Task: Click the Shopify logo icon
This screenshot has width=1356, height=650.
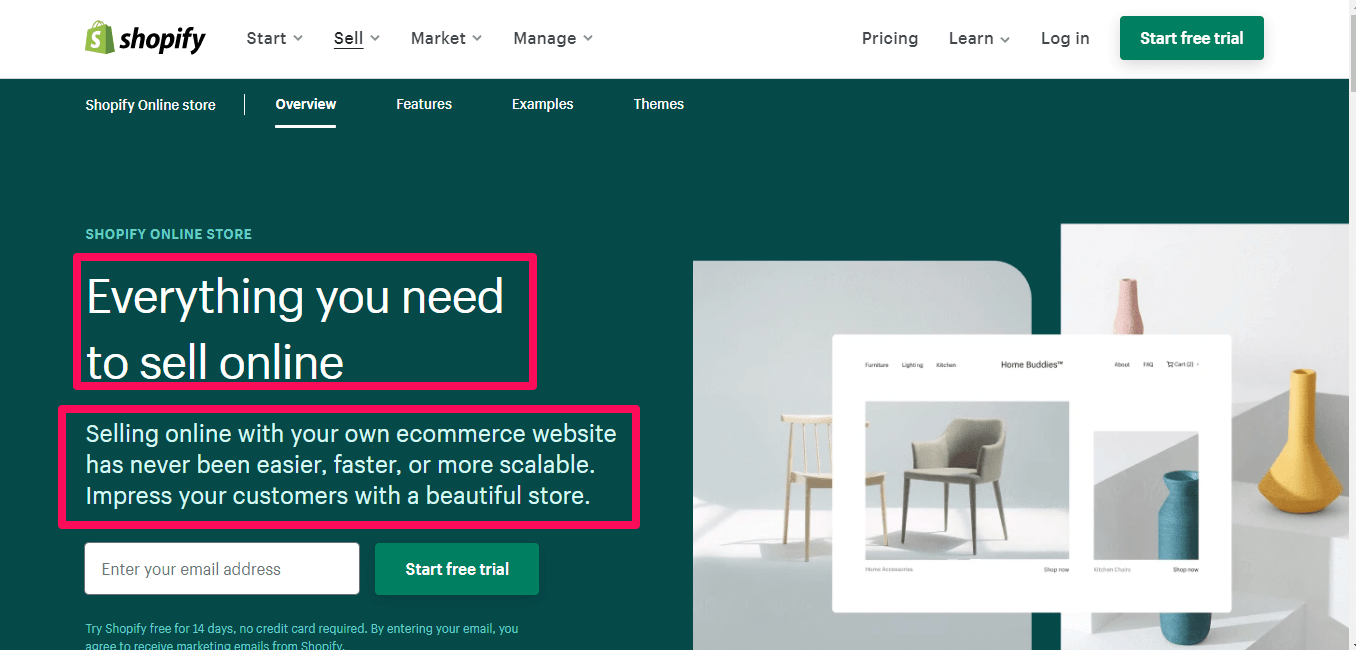Action: pyautogui.click(x=100, y=38)
